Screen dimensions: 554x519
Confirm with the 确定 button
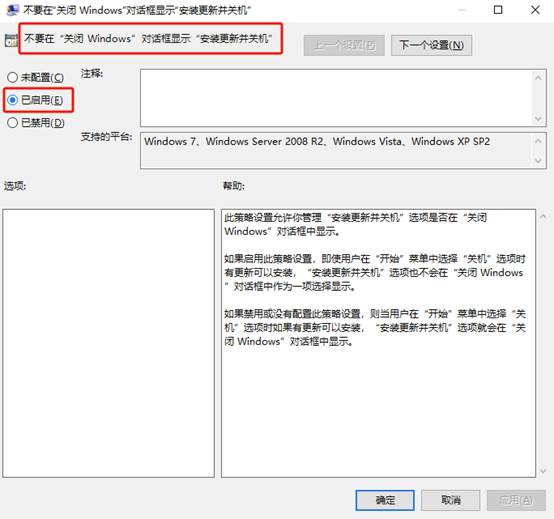(385, 500)
